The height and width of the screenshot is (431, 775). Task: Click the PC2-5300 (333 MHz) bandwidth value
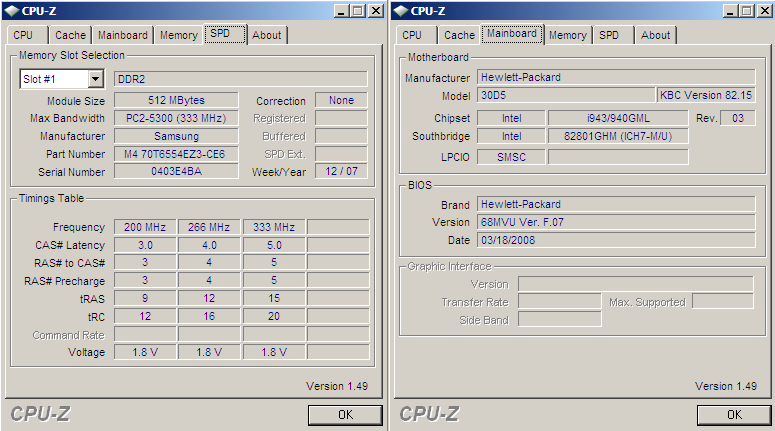(176, 118)
